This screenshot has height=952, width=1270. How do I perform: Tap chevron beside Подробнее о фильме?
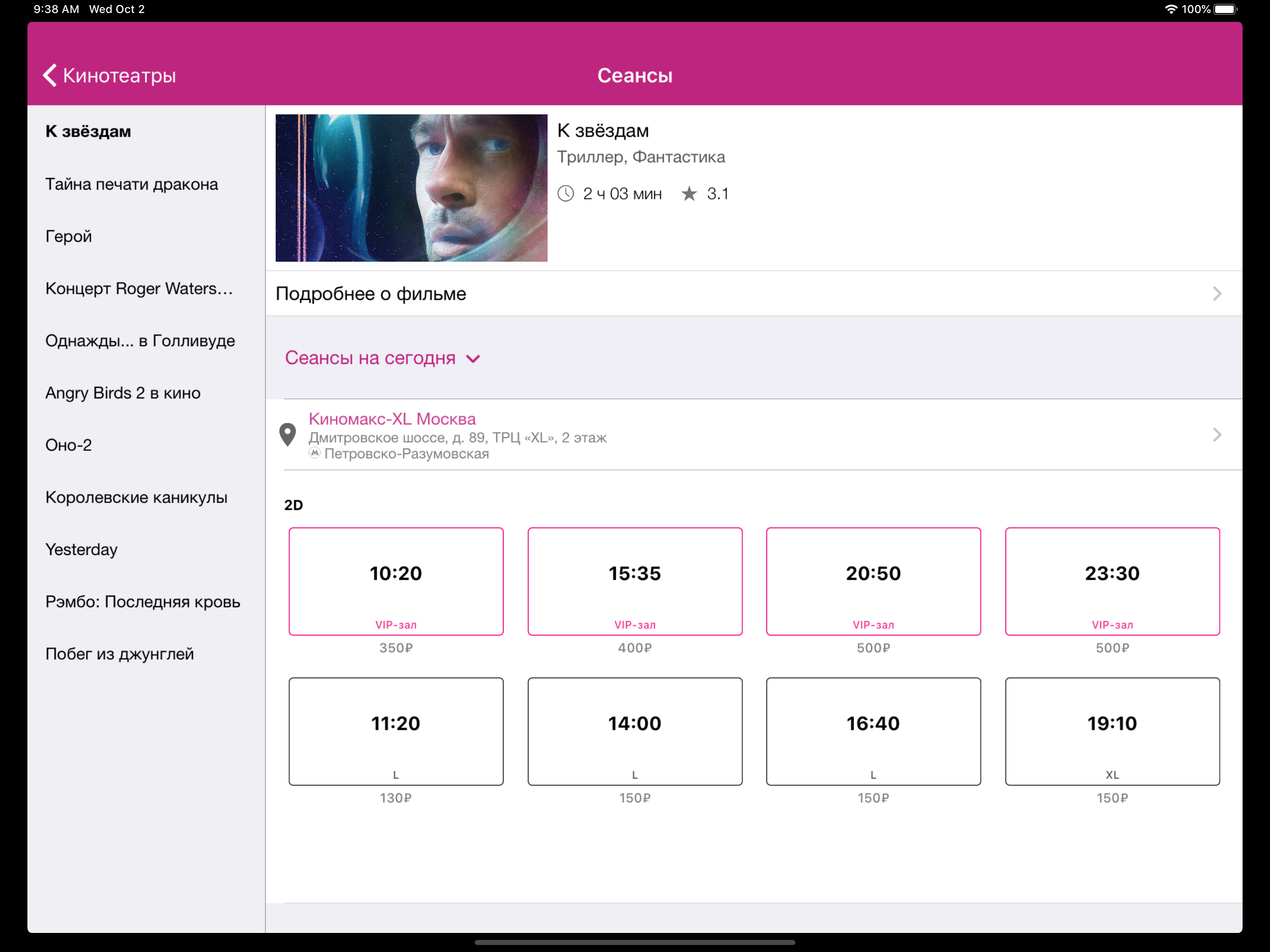(1217, 293)
